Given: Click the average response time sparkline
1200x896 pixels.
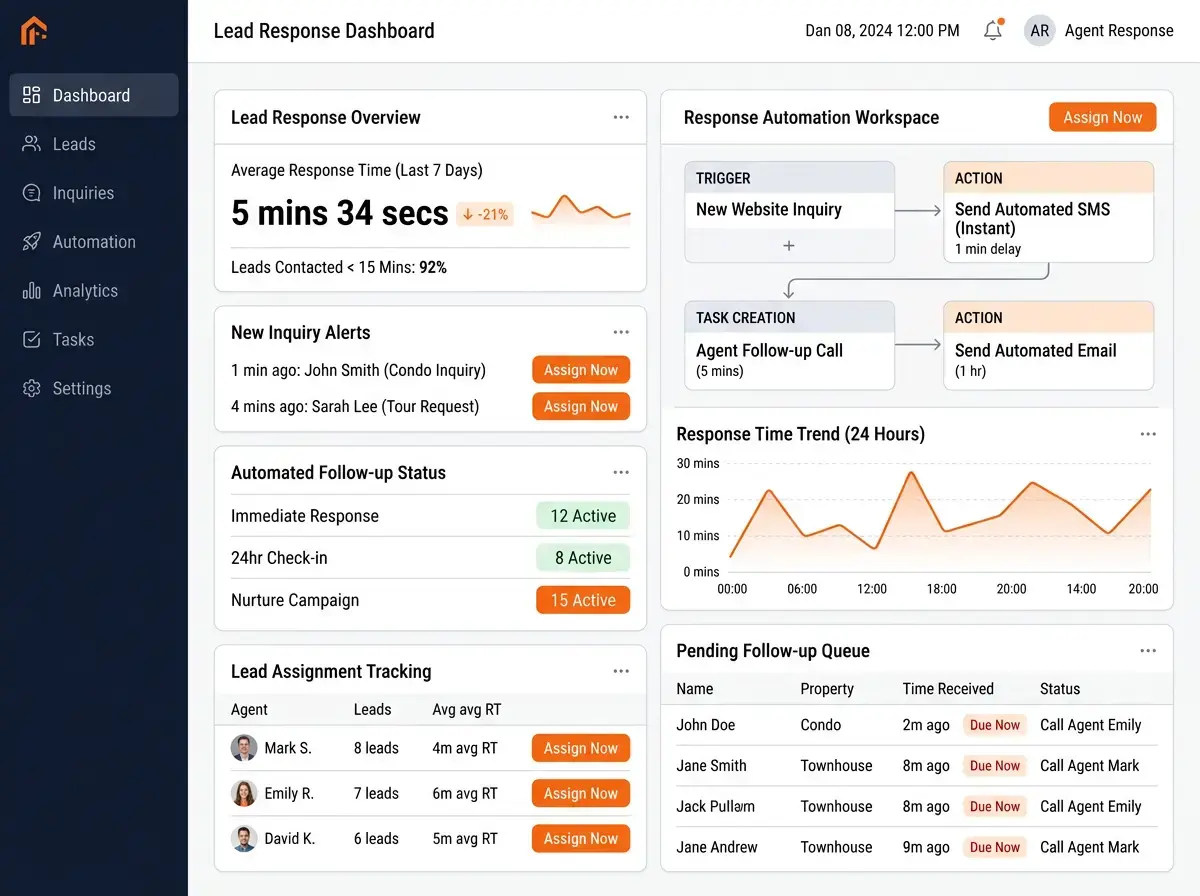Looking at the screenshot, I should 581,209.
